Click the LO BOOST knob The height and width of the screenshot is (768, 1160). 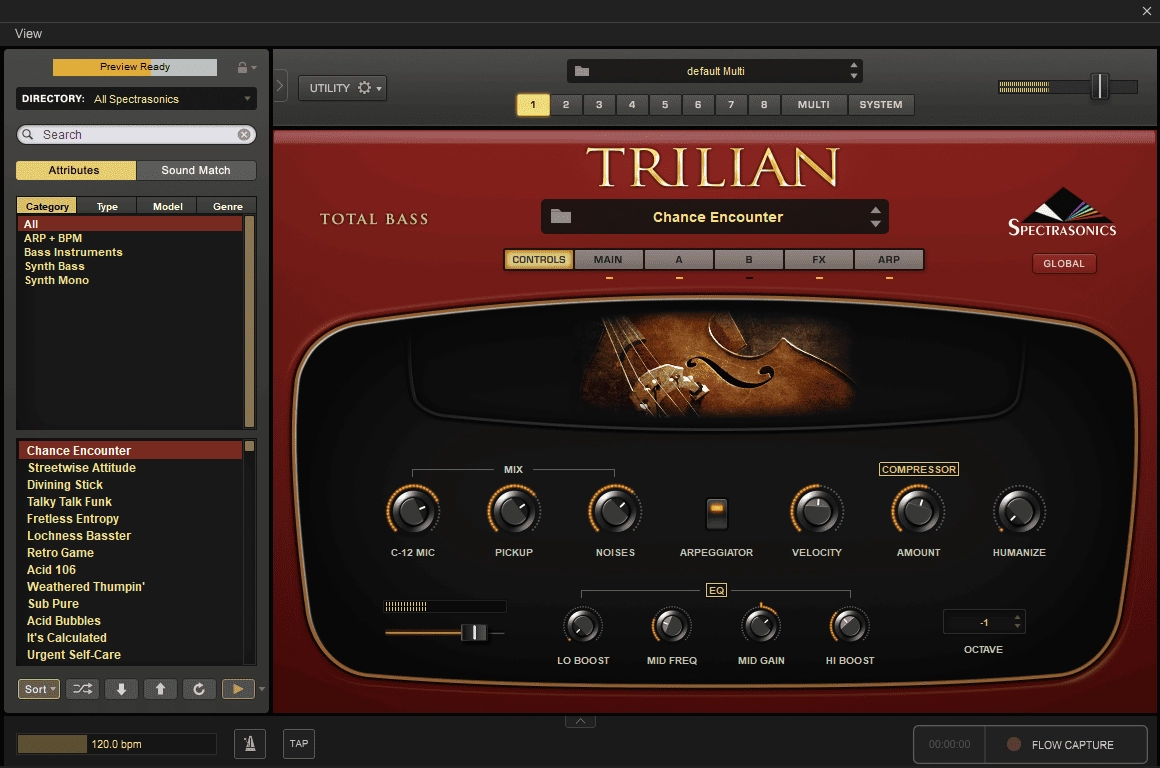583,627
